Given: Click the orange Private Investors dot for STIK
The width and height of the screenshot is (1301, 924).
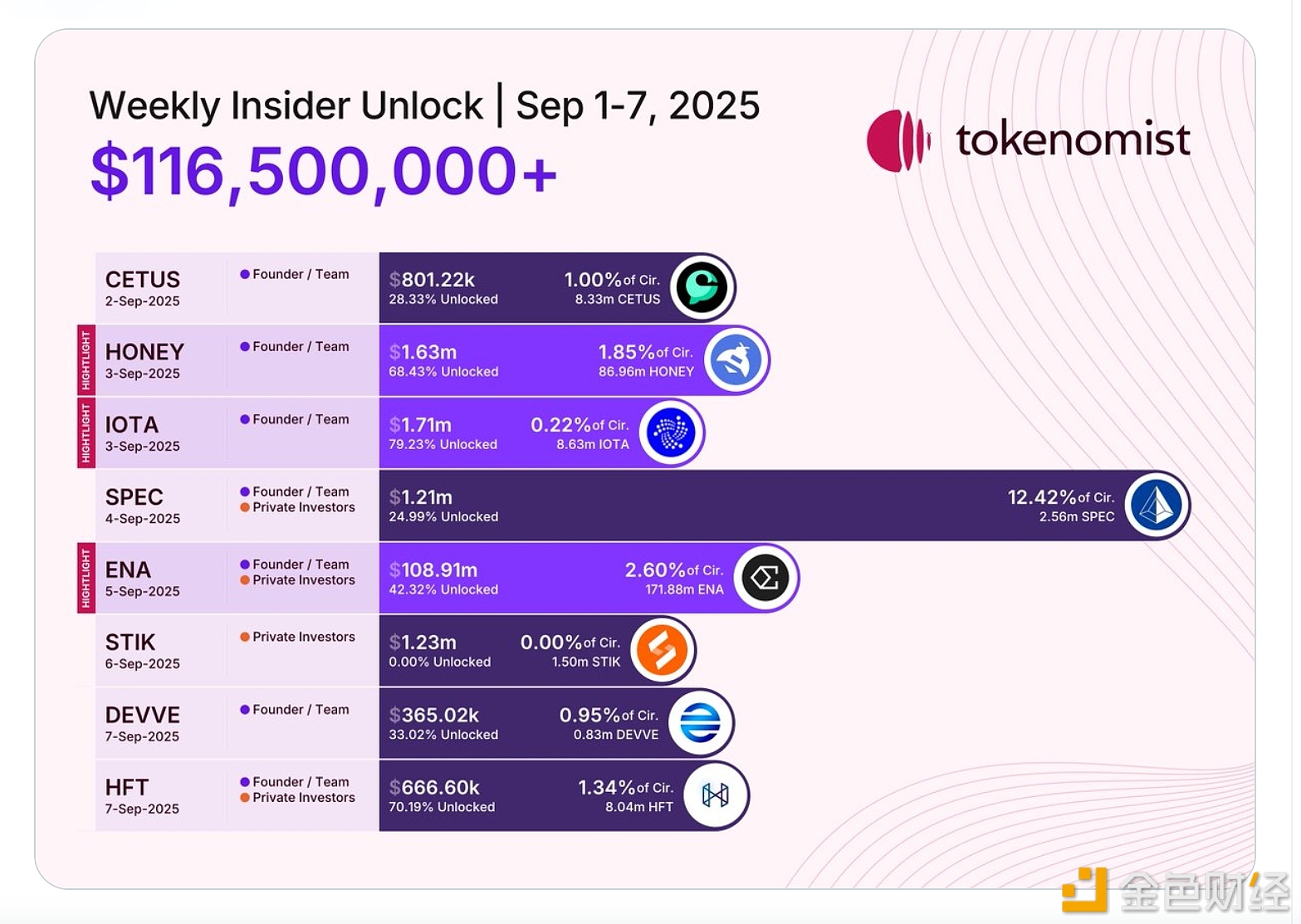Looking at the screenshot, I should coord(245,637).
